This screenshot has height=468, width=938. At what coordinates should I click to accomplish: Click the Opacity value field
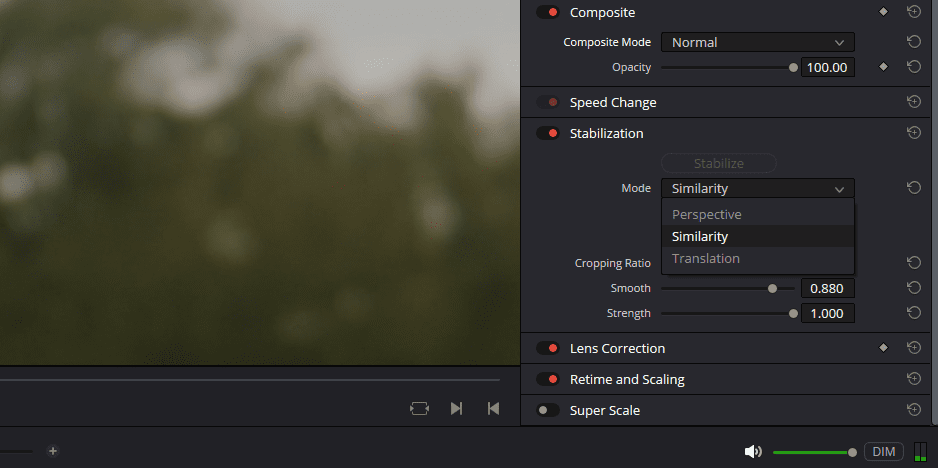[x=827, y=67]
